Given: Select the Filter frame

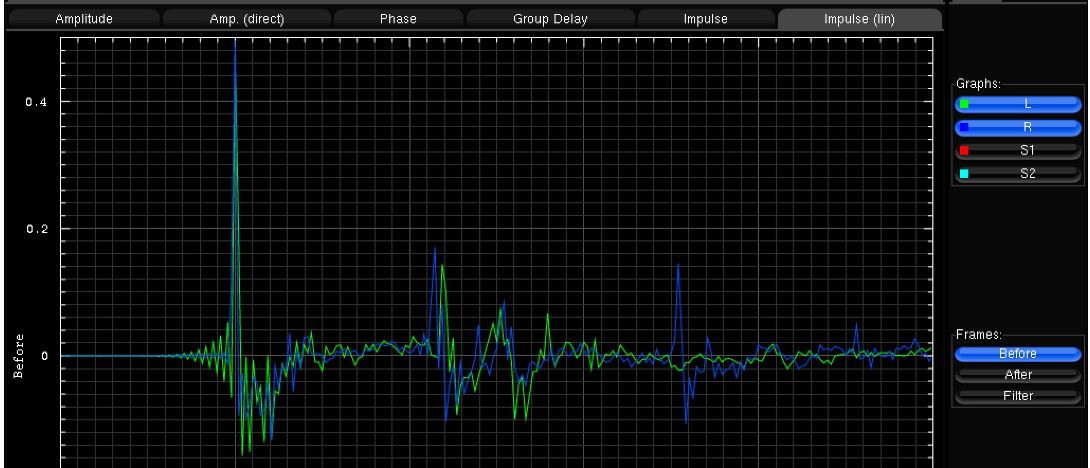Looking at the screenshot, I should click(x=1018, y=396).
